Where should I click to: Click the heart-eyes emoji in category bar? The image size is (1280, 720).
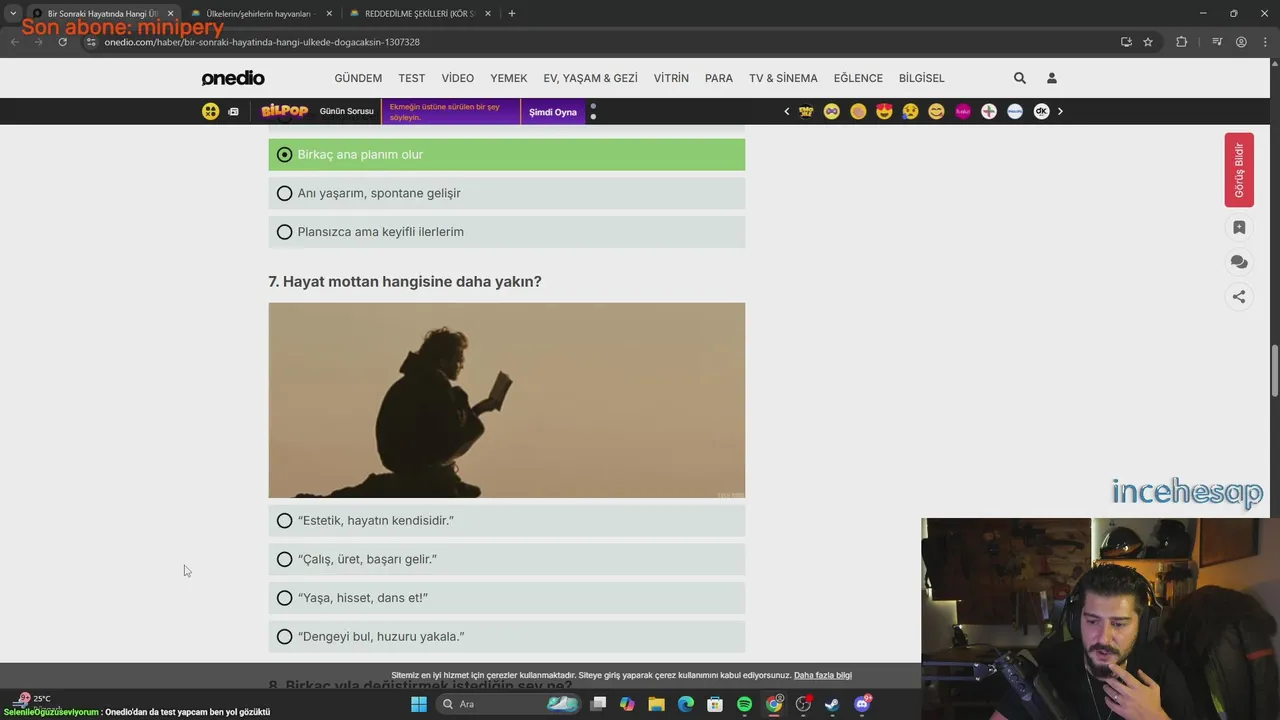(x=884, y=111)
